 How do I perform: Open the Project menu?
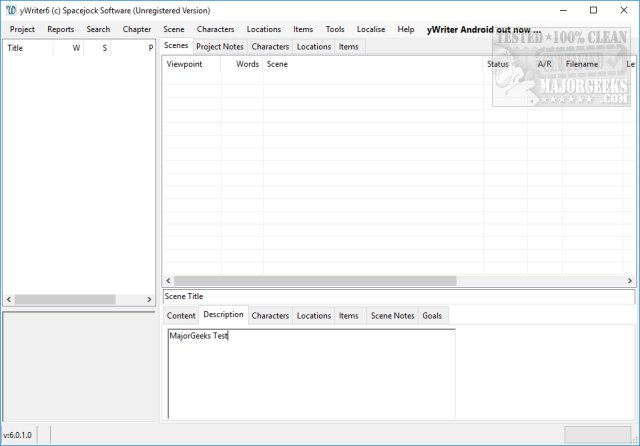(22, 29)
